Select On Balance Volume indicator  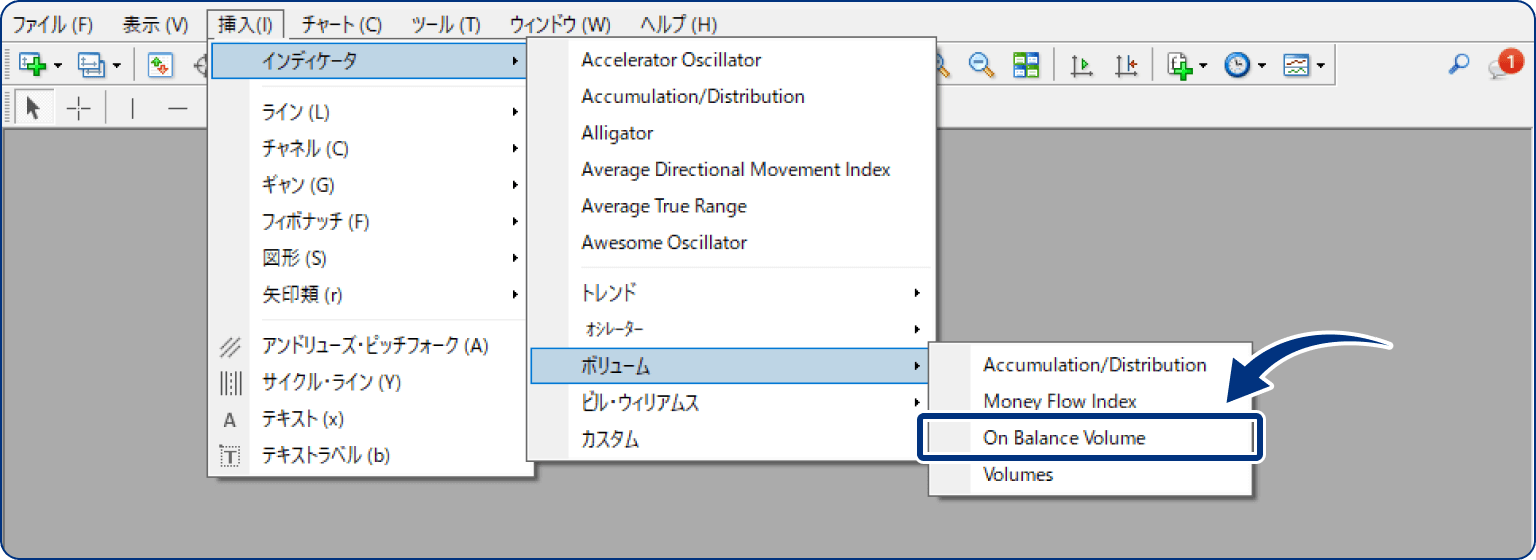[x=1064, y=438]
